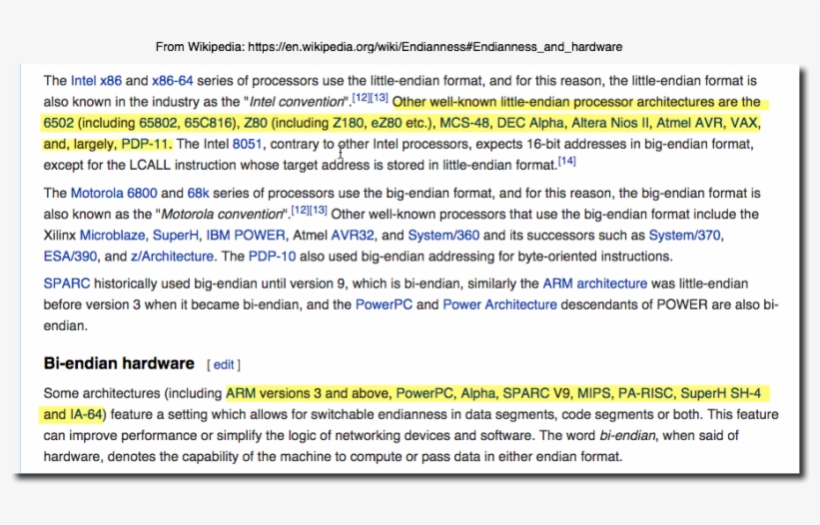Open the x86-64 link

coord(172,81)
